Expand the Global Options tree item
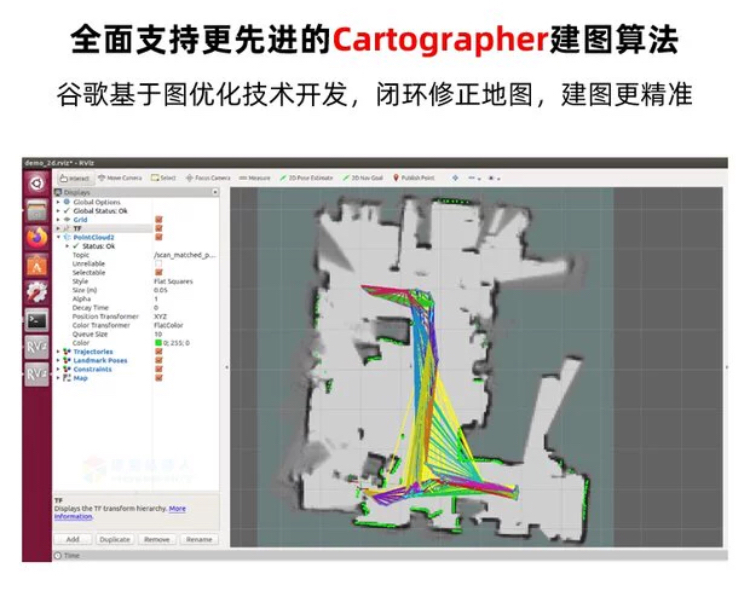The width and height of the screenshot is (750, 590). (x=58, y=202)
